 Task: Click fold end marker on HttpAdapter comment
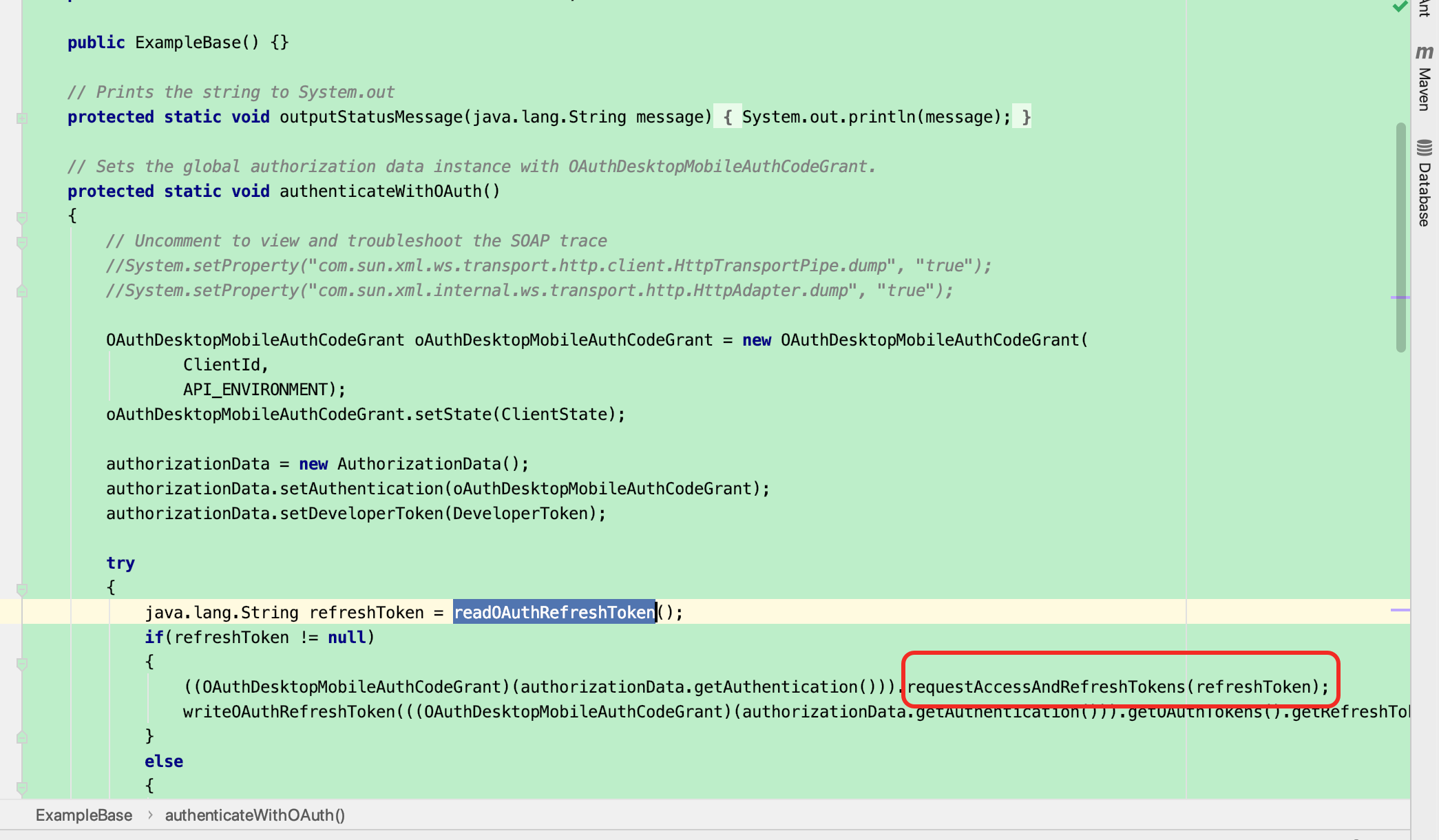(x=22, y=291)
